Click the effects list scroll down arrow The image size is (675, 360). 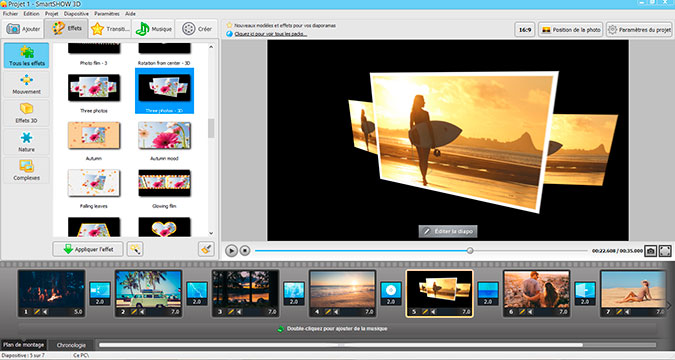pos(211,233)
